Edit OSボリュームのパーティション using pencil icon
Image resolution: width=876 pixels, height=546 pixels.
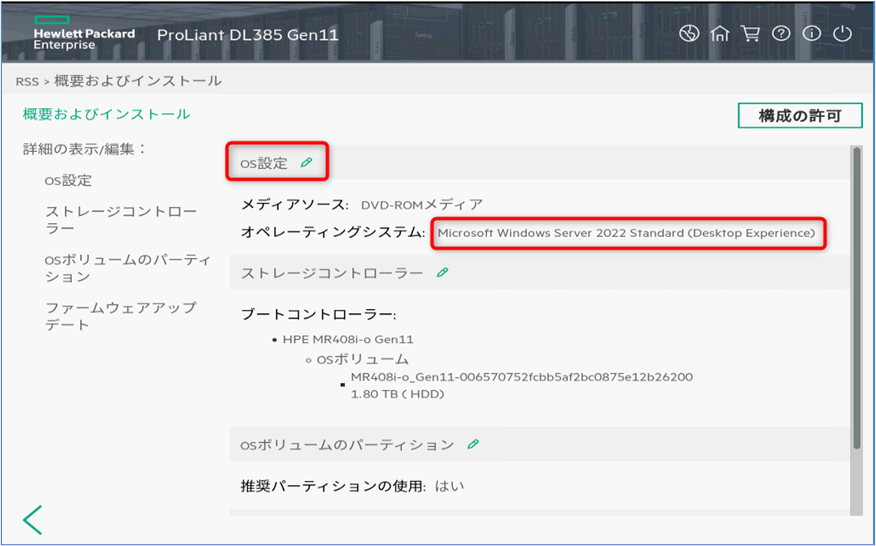pos(473,444)
